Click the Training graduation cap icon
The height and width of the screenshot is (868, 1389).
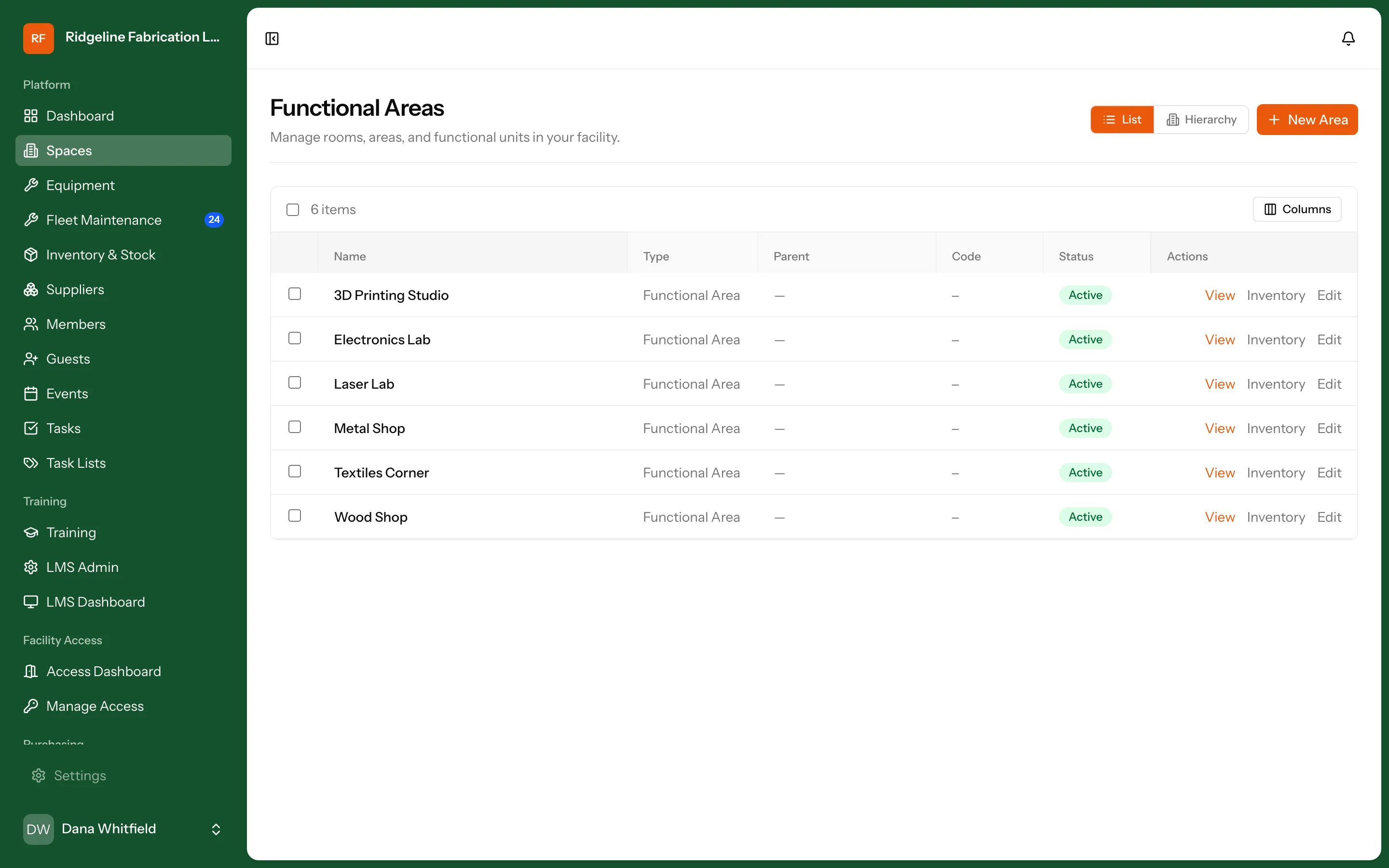tap(31, 533)
